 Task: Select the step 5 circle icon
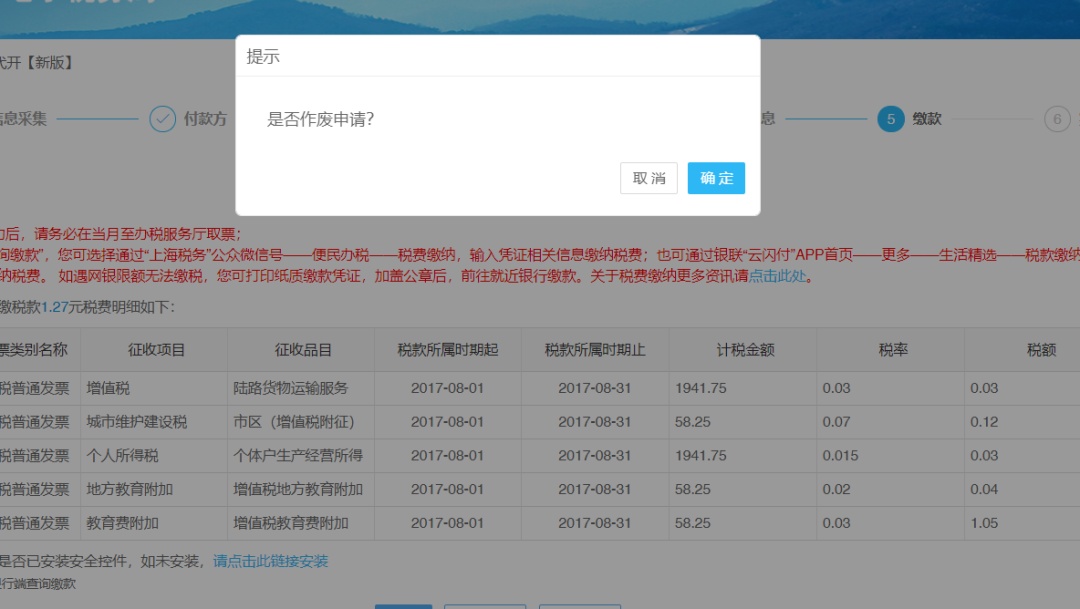pos(890,119)
